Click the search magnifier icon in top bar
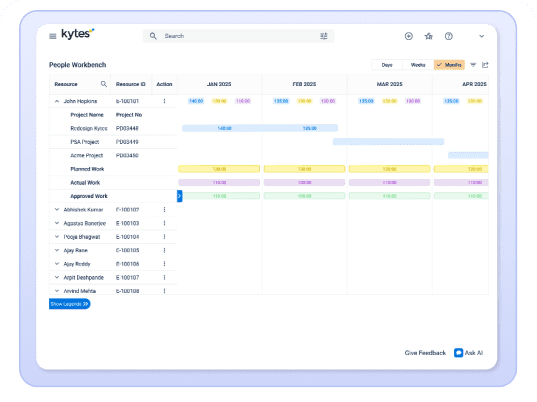The image size is (537, 402). pos(153,36)
